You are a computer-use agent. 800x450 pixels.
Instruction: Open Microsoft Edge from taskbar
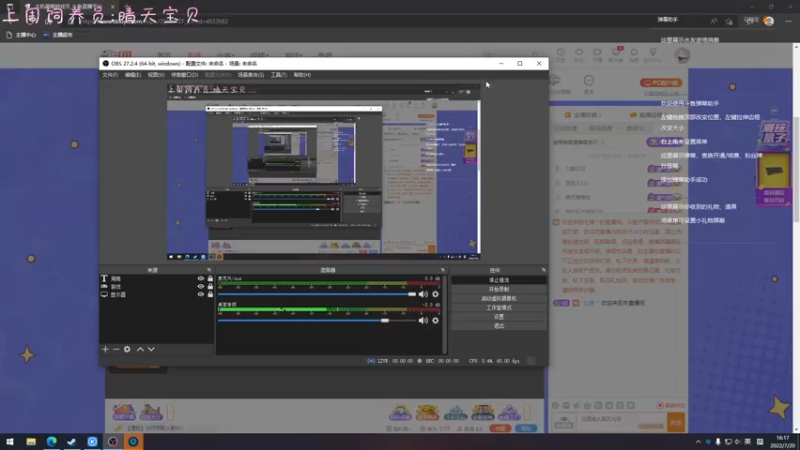52,441
